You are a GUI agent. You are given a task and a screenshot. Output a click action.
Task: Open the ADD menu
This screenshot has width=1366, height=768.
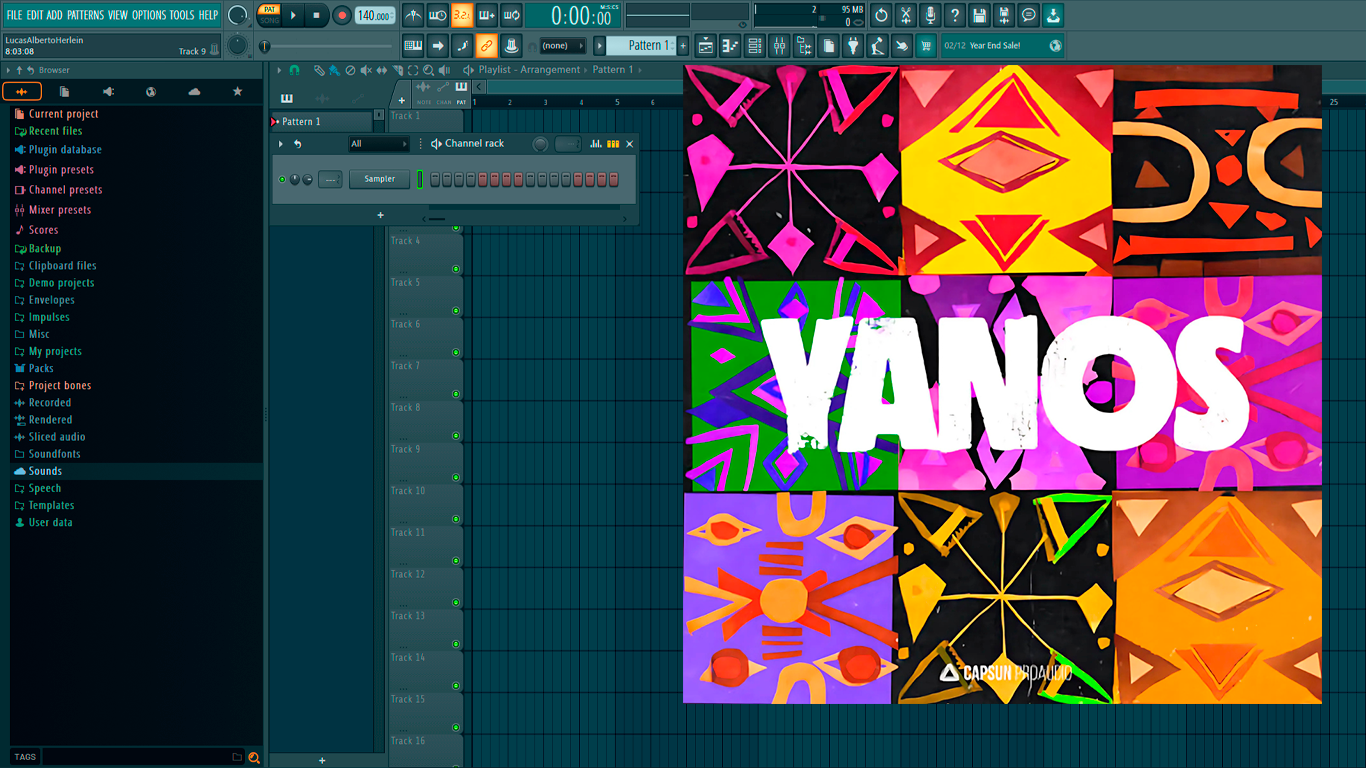click(x=54, y=15)
